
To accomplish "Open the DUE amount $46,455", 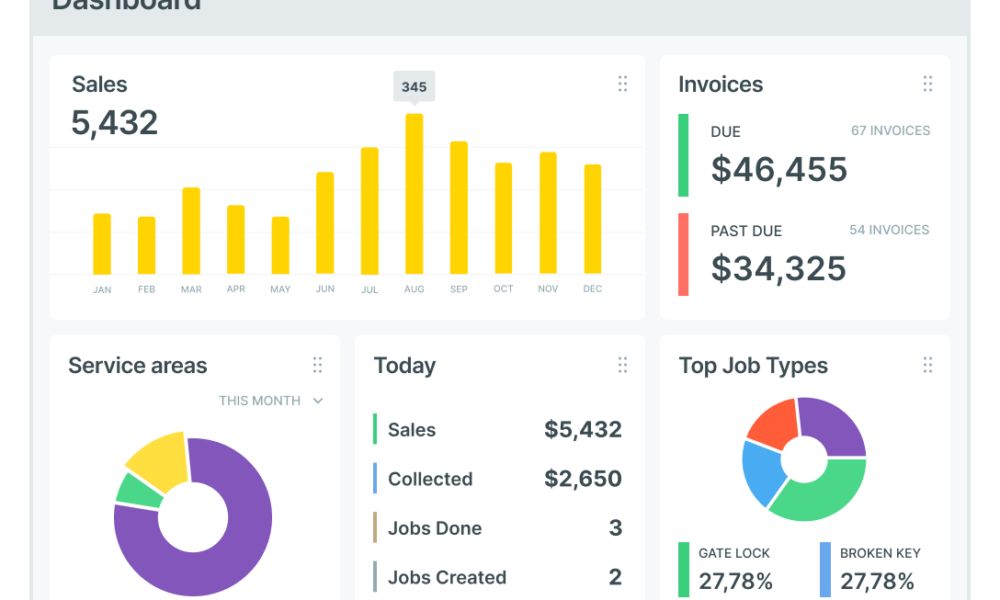I will click(779, 170).
